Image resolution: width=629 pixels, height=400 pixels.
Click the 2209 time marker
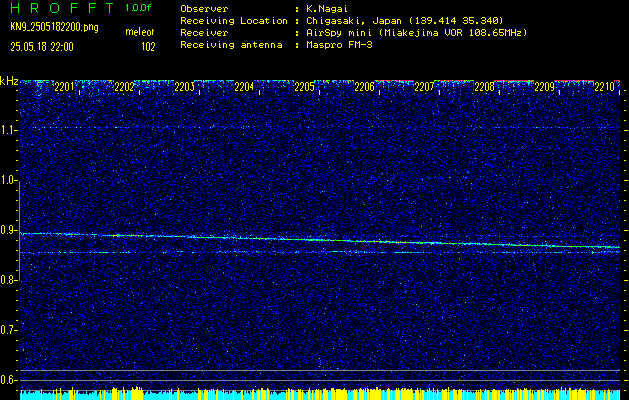coord(544,87)
